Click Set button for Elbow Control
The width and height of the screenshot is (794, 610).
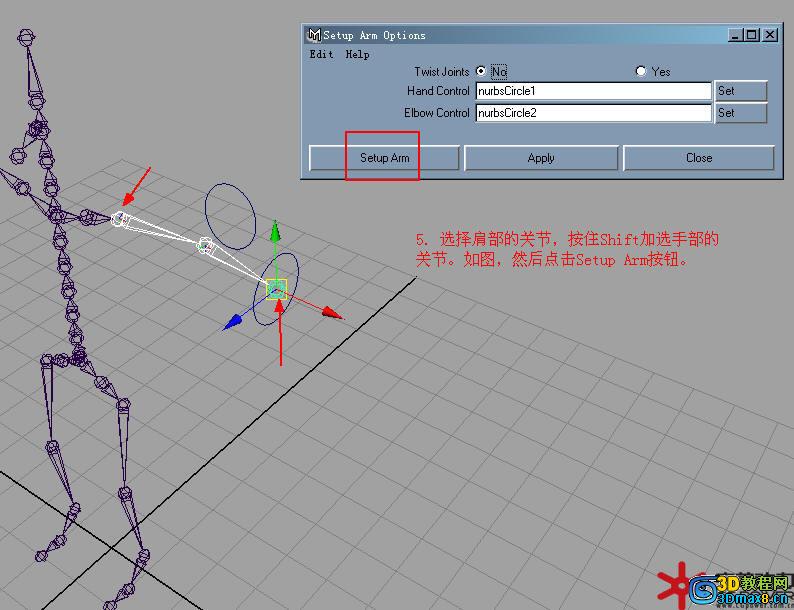tap(741, 113)
